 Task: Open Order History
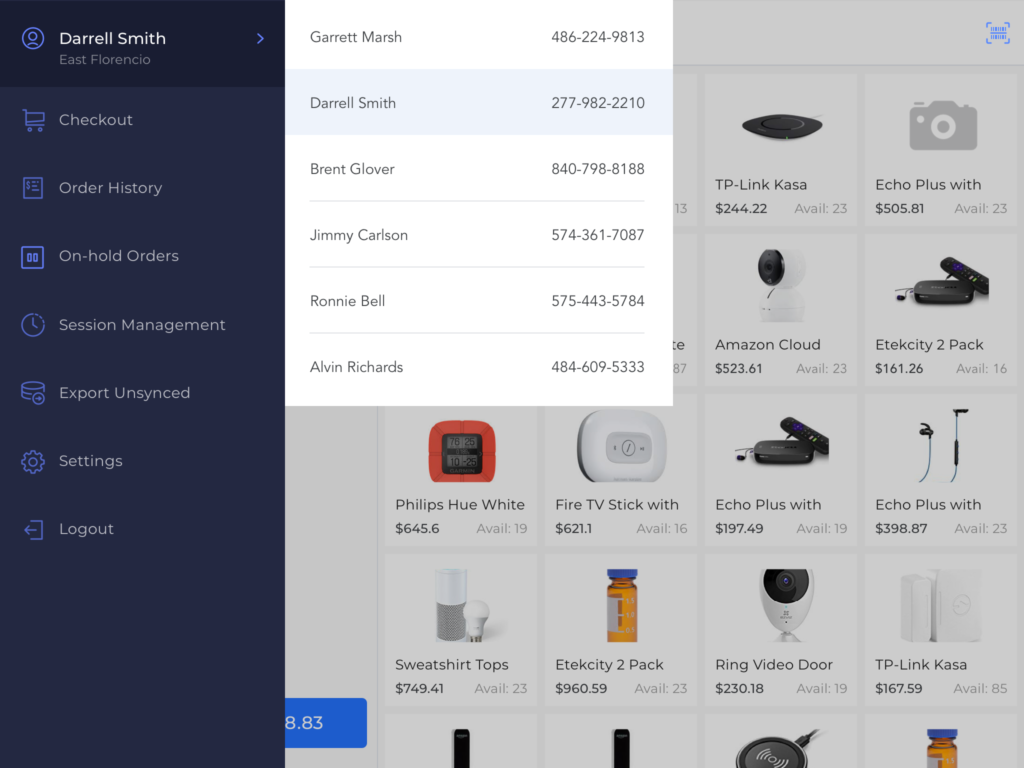110,188
